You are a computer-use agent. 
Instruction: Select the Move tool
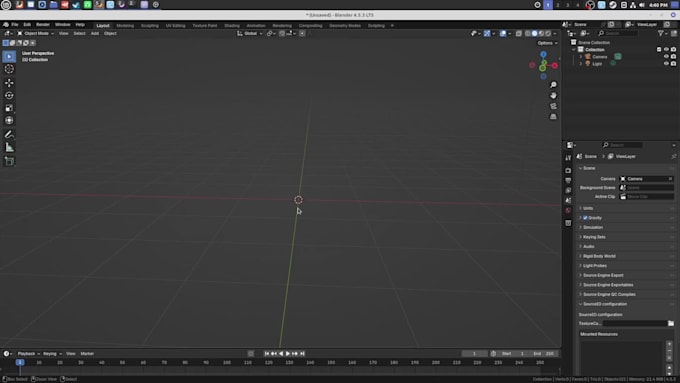click(x=9, y=83)
